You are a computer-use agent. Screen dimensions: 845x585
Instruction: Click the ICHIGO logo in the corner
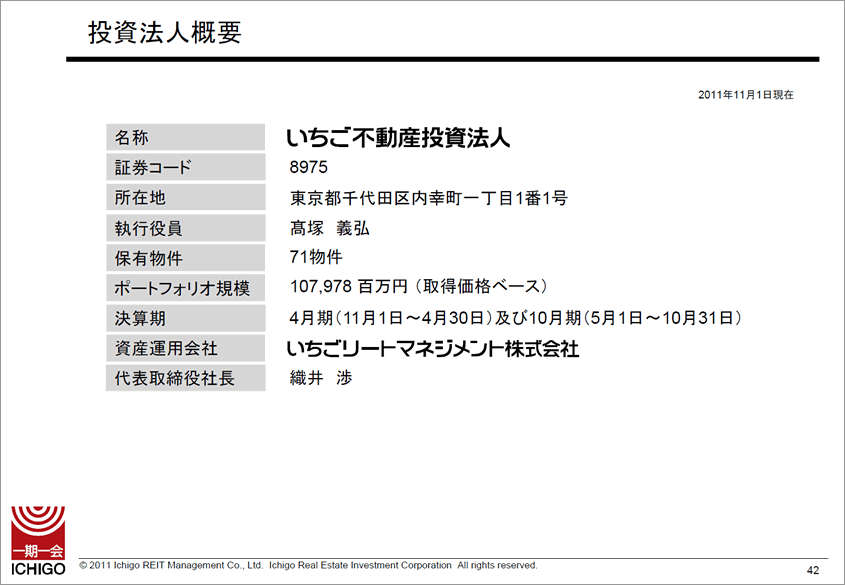pyautogui.click(x=38, y=540)
